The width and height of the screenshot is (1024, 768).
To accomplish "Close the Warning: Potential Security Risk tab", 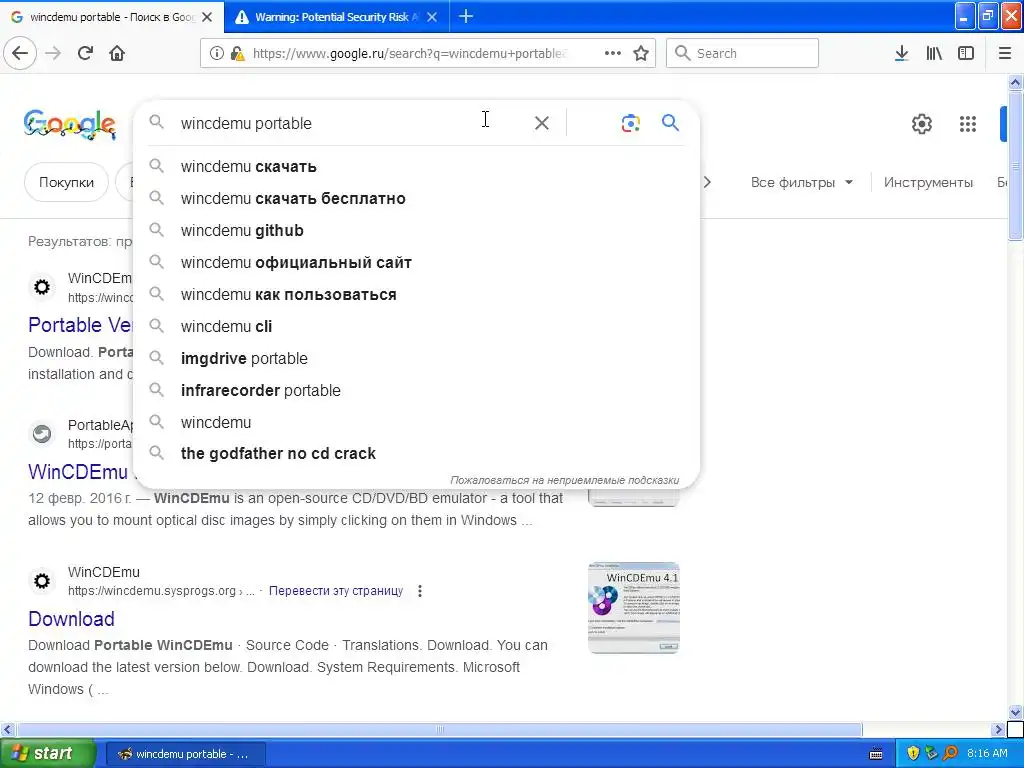I will 432,17.
